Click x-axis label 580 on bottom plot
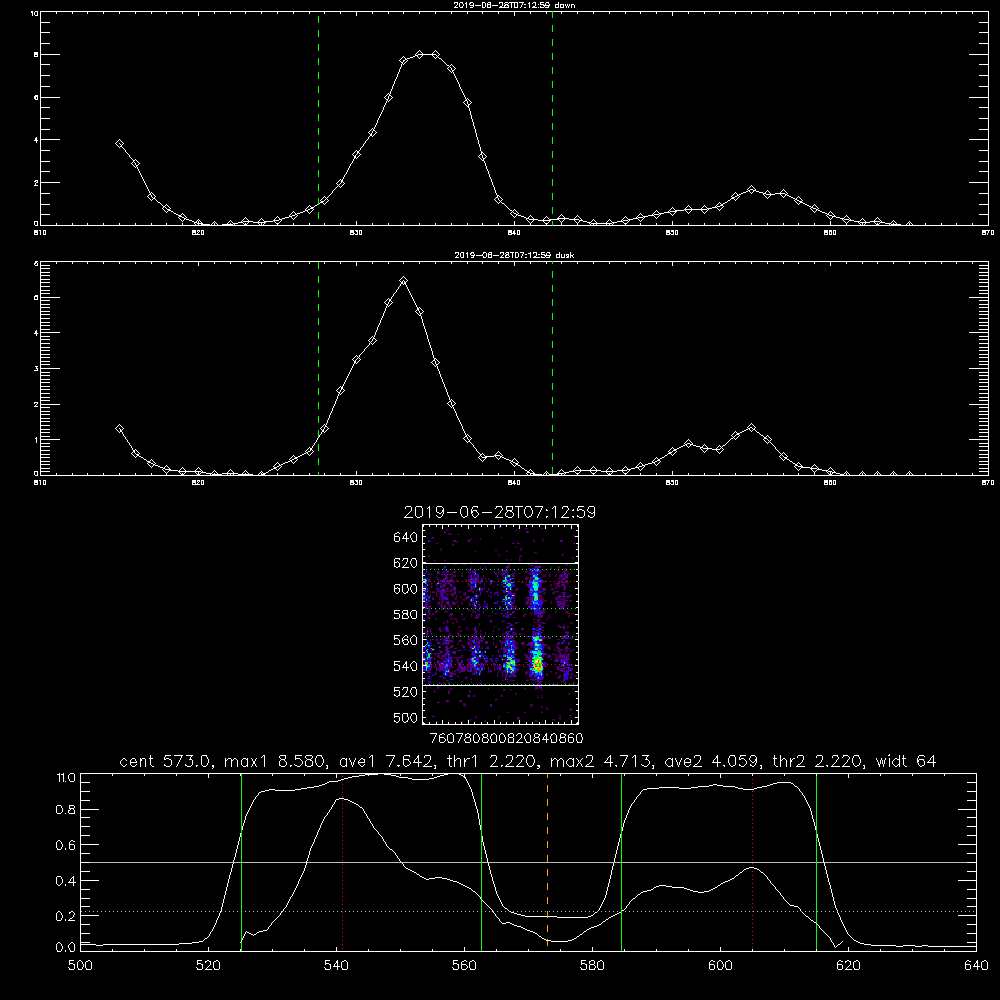1000x1000 pixels. click(592, 966)
